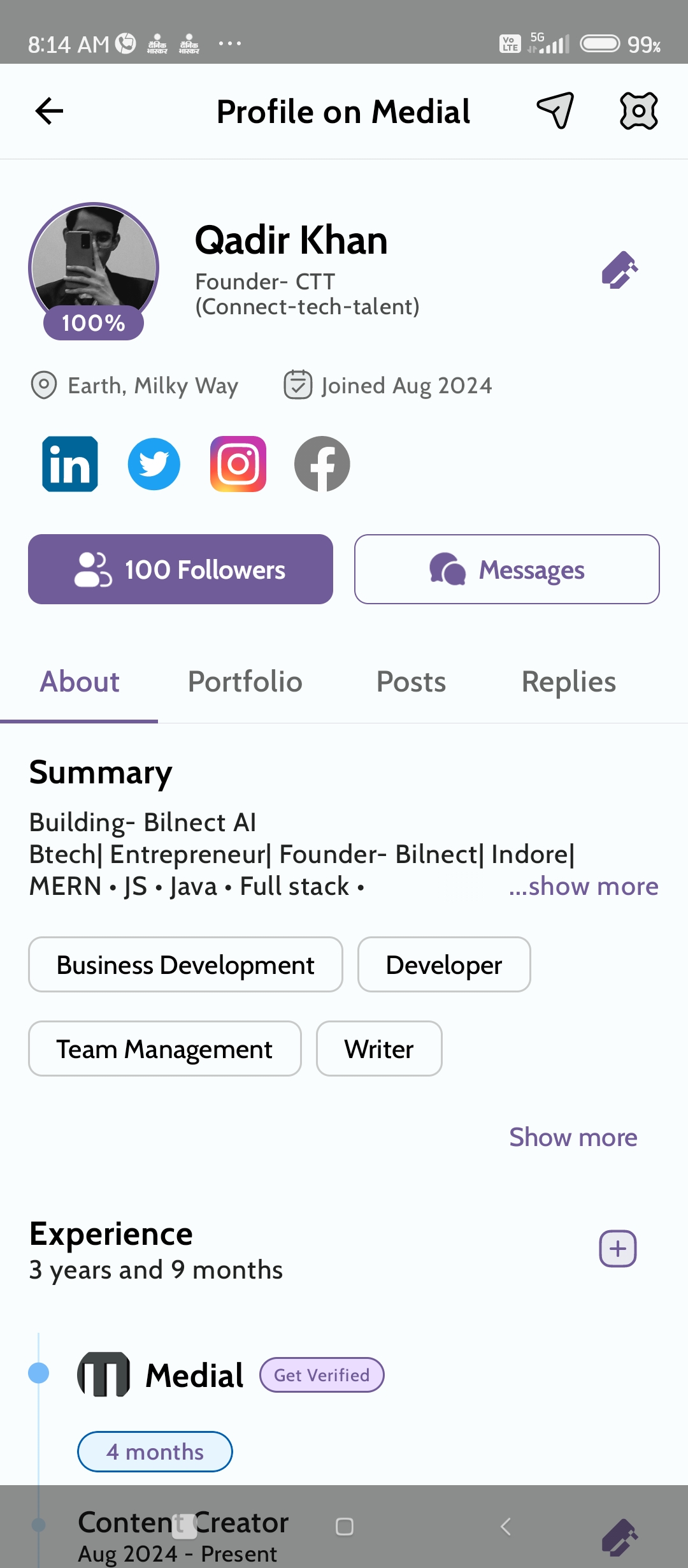Open the Messages button
The width and height of the screenshot is (688, 1568).
[x=506, y=569]
